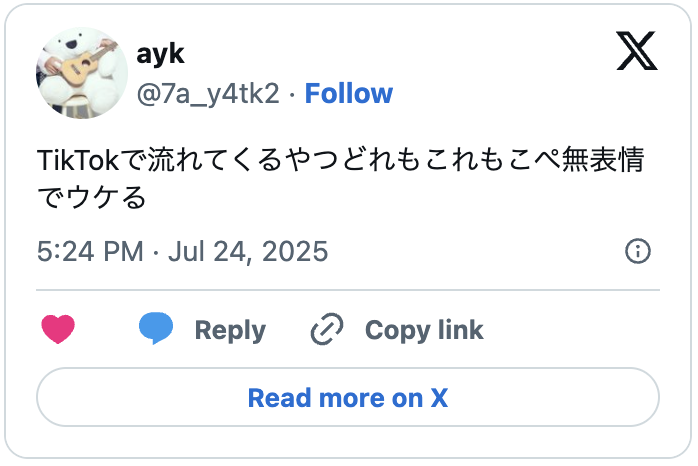Follow the user via the Follow link
Viewport: 698px width, 466px height.
click(348, 94)
